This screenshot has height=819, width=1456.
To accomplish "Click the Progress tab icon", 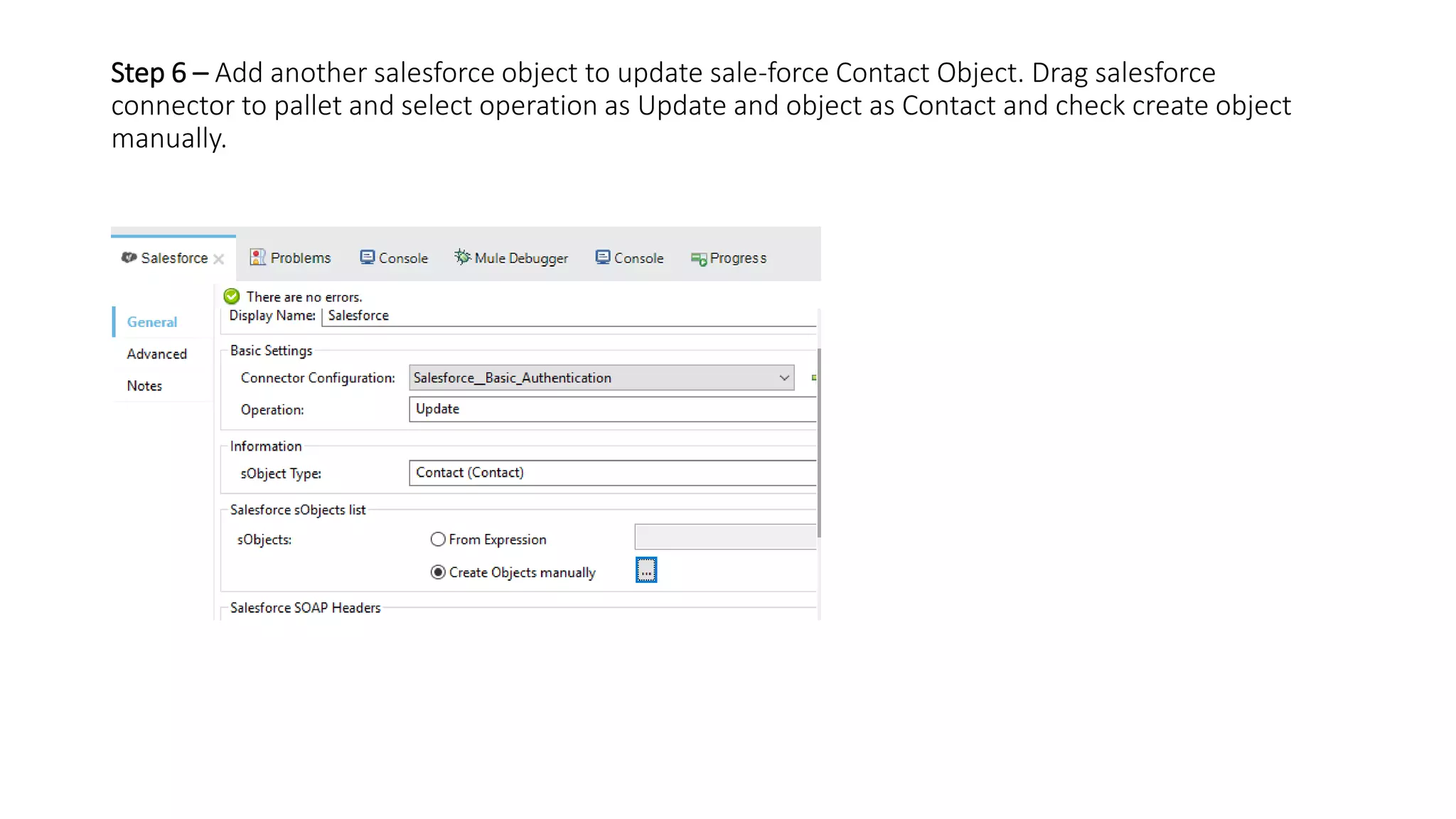I will [x=698, y=259].
